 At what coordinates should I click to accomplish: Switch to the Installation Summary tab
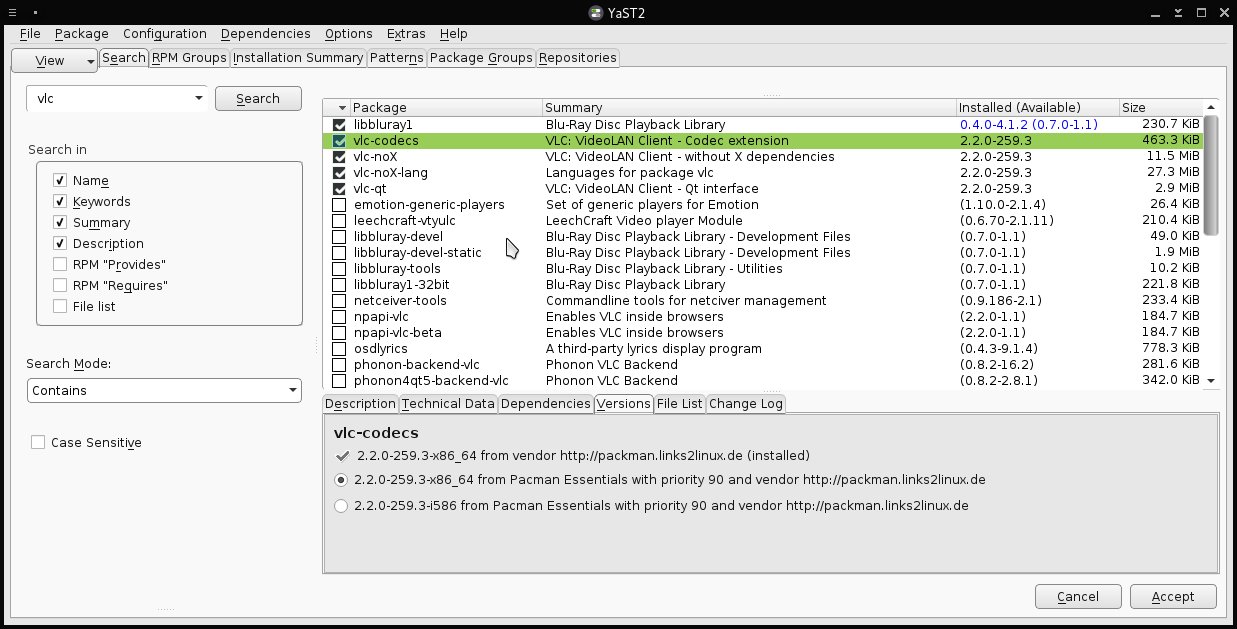pos(298,58)
